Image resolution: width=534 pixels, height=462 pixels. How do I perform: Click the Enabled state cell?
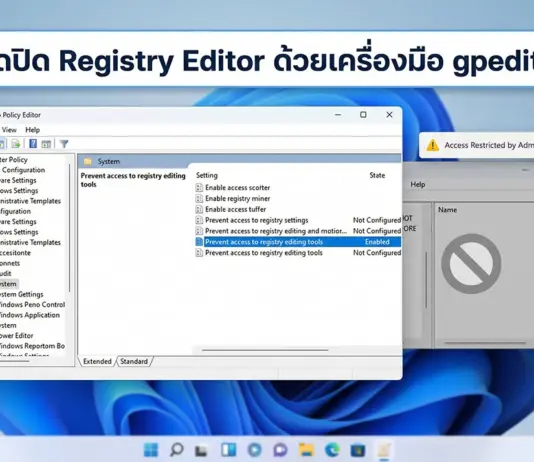point(377,242)
